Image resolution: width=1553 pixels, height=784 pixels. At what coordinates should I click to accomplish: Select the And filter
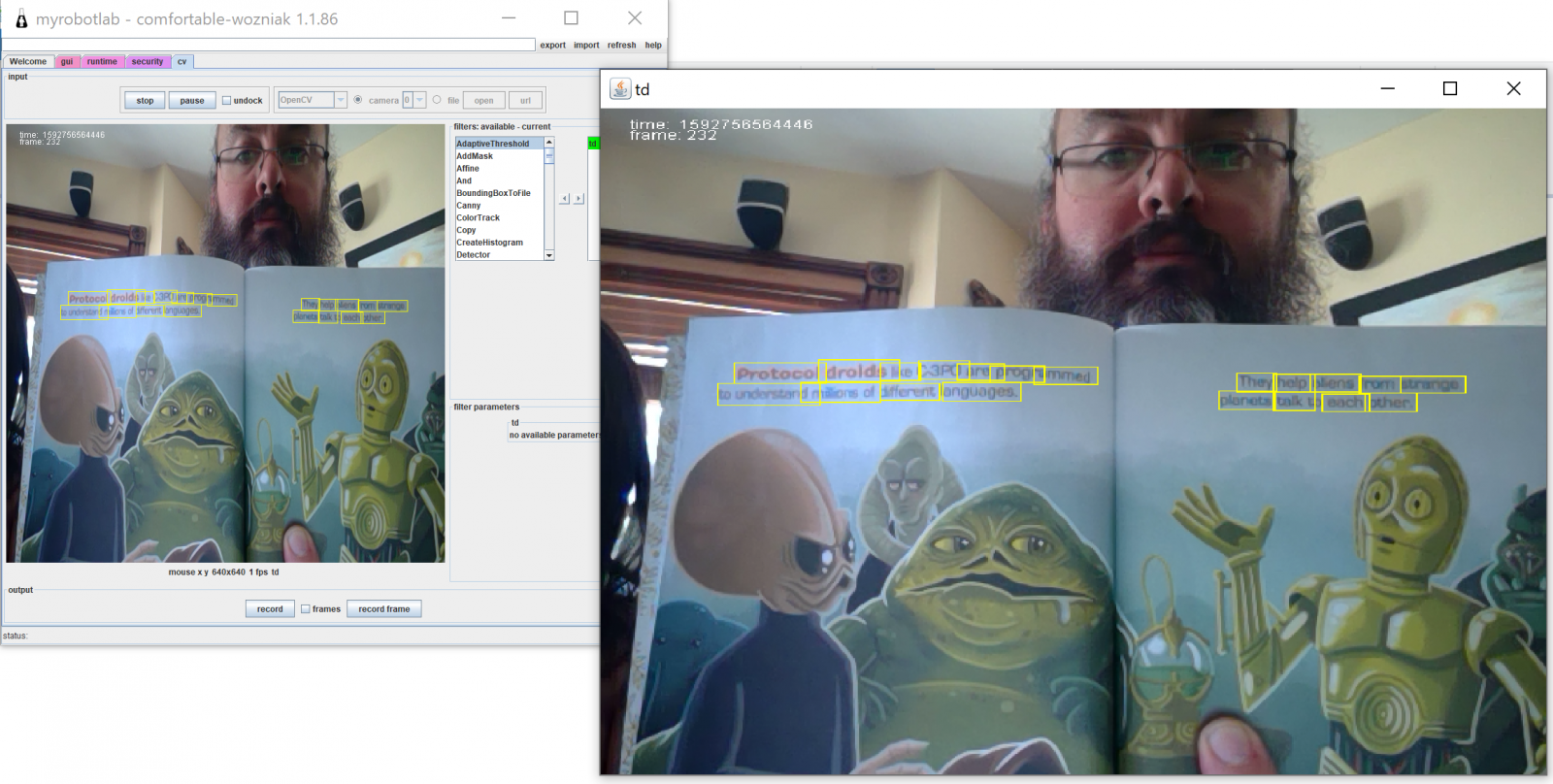click(x=500, y=180)
